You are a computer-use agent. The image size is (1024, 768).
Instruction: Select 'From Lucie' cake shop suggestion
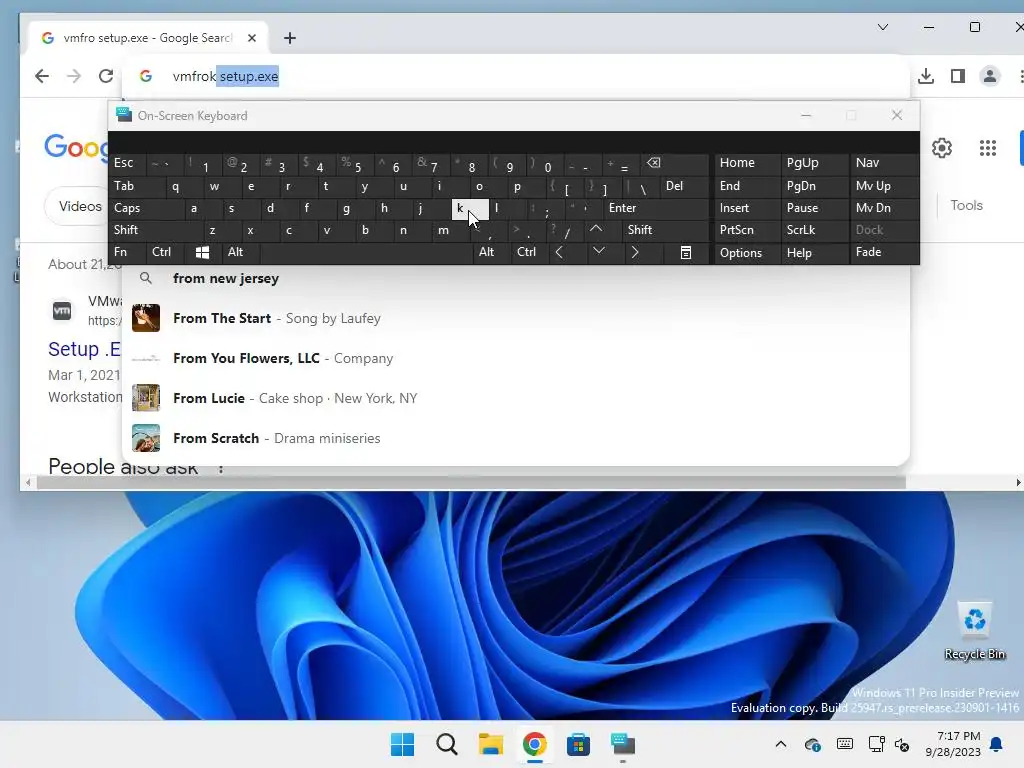click(x=516, y=398)
